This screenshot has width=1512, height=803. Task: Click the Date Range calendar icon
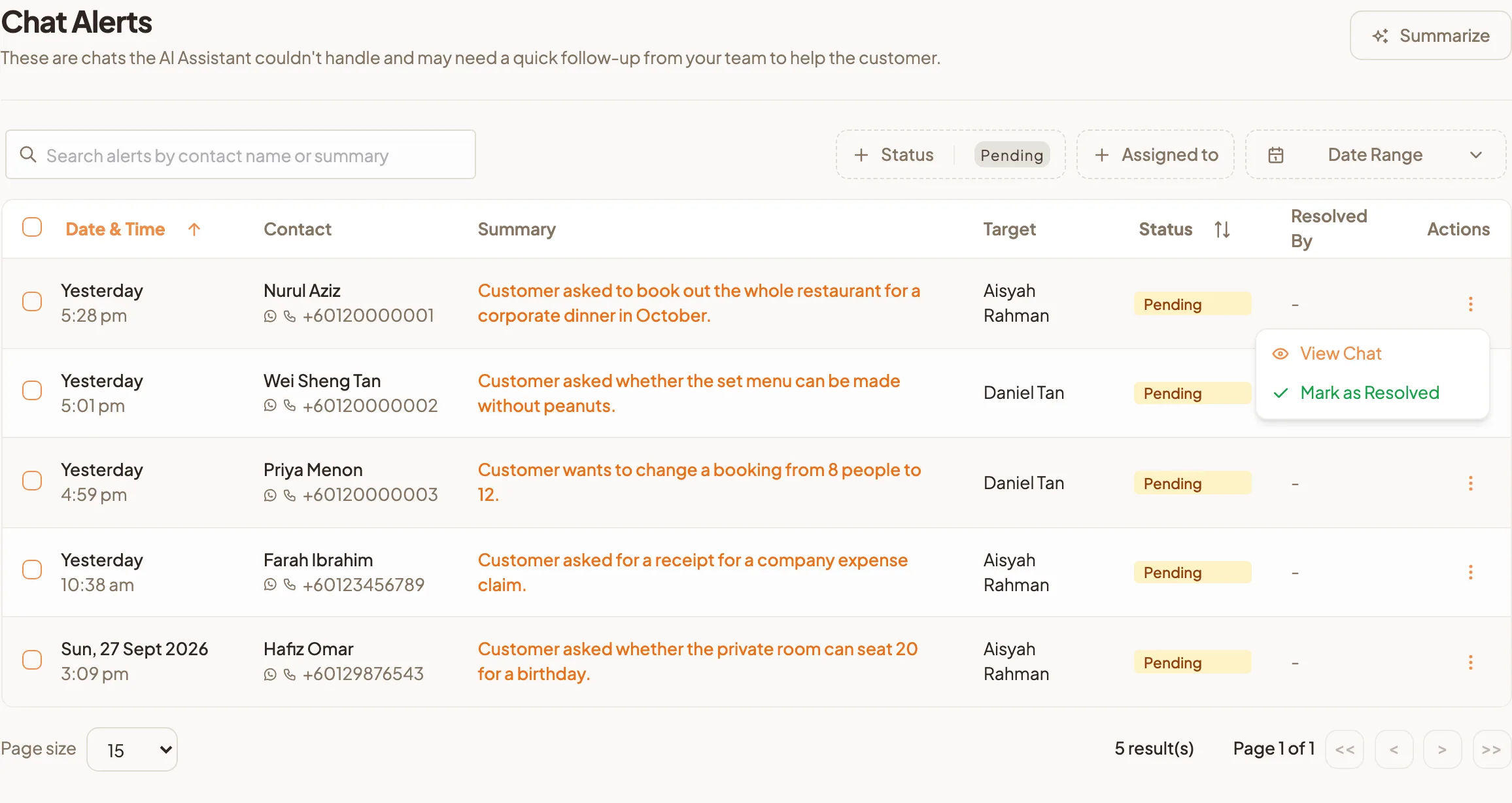pyautogui.click(x=1276, y=155)
